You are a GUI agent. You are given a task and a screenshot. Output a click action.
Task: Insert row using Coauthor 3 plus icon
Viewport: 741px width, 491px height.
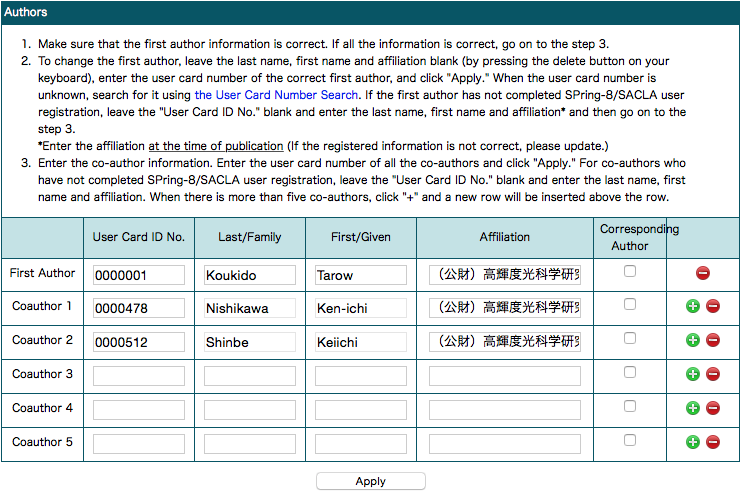pyautogui.click(x=692, y=375)
